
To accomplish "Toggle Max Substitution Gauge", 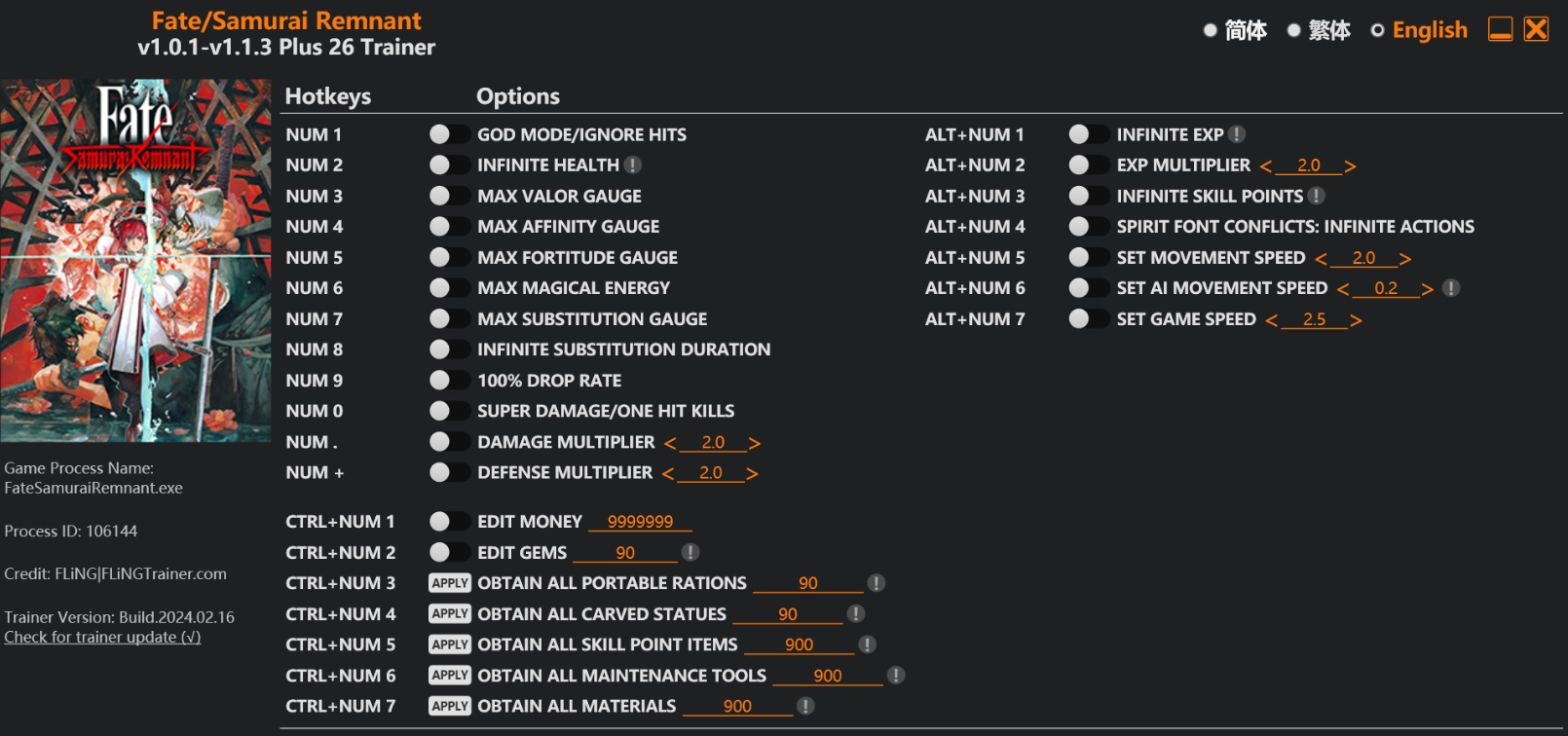I will pos(449,318).
